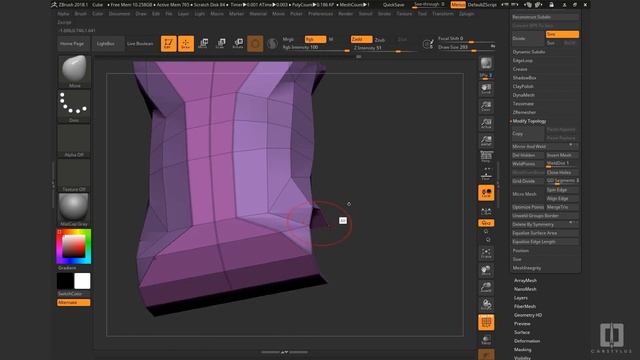Enable Rgb paint mode

click(x=315, y=39)
